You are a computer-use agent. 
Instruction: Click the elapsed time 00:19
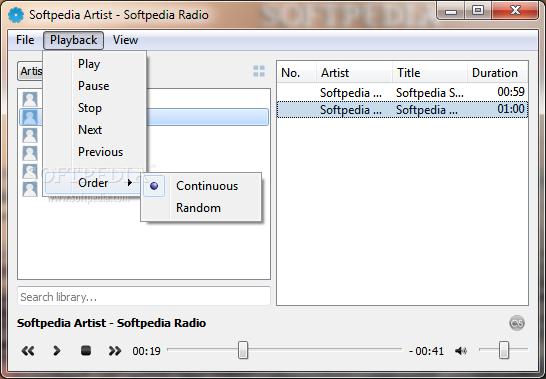click(x=146, y=351)
